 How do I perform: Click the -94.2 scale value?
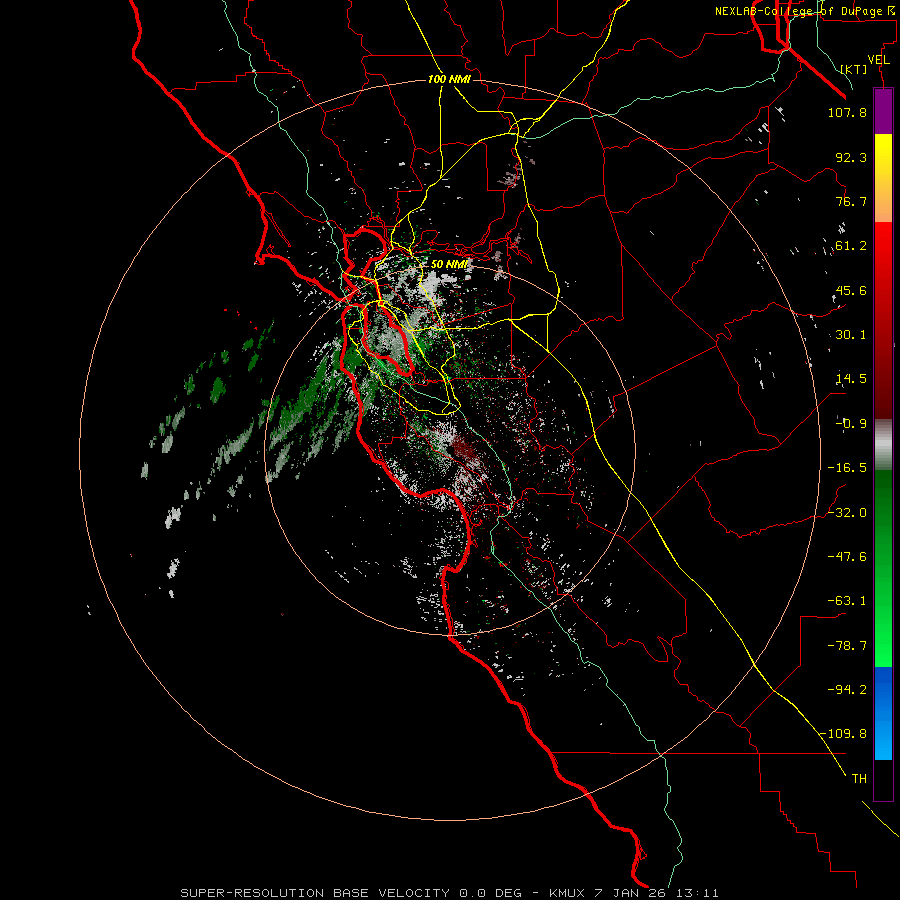pos(847,690)
